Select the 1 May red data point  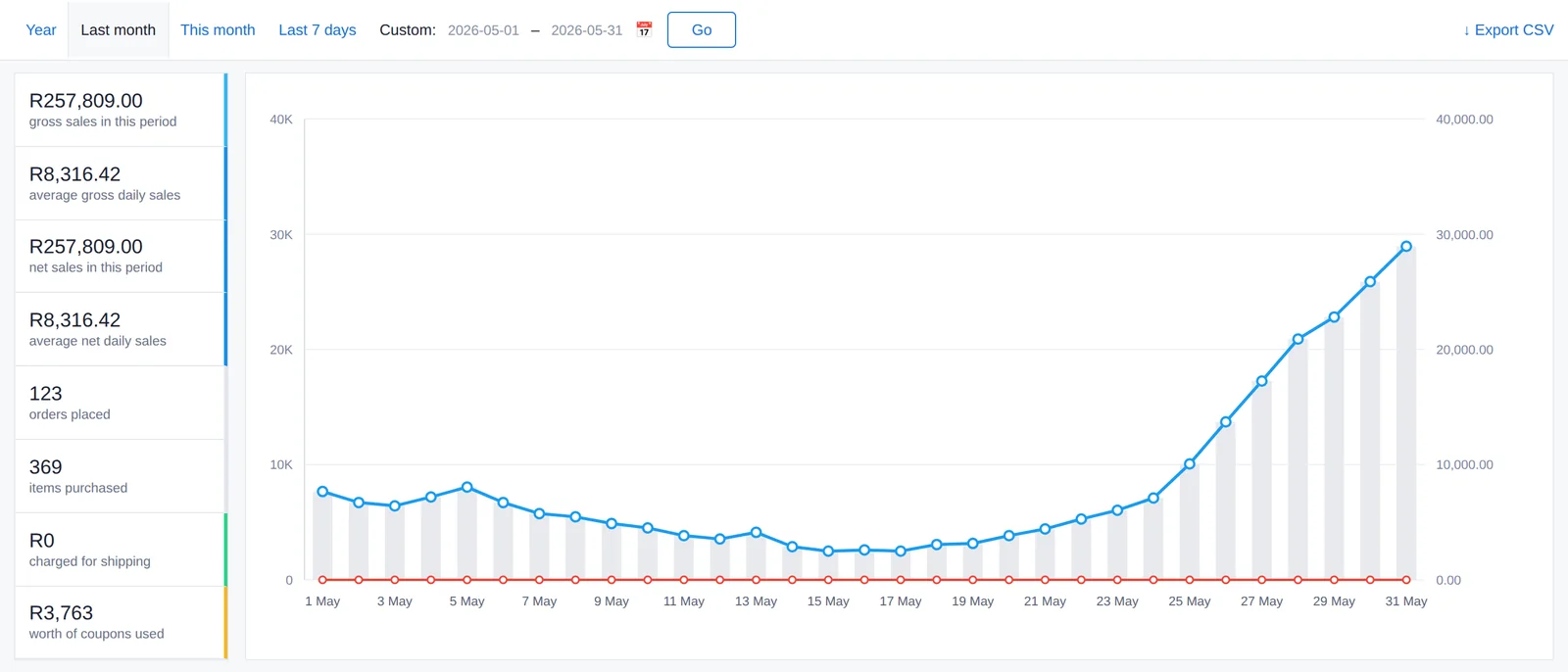[322, 580]
